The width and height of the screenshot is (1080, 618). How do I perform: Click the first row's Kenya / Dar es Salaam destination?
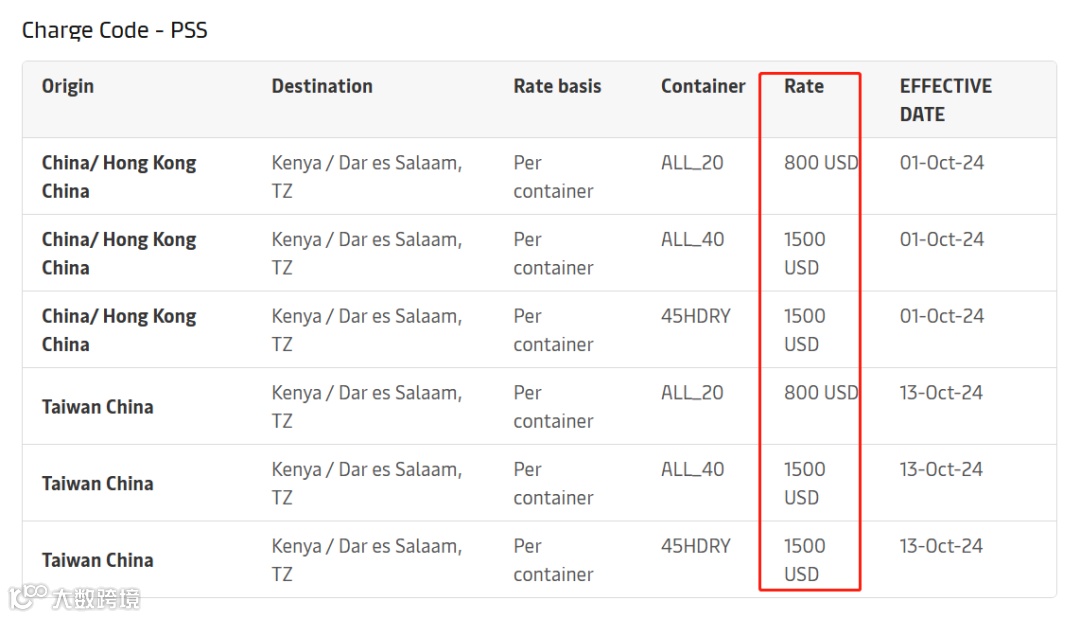tap(366, 176)
